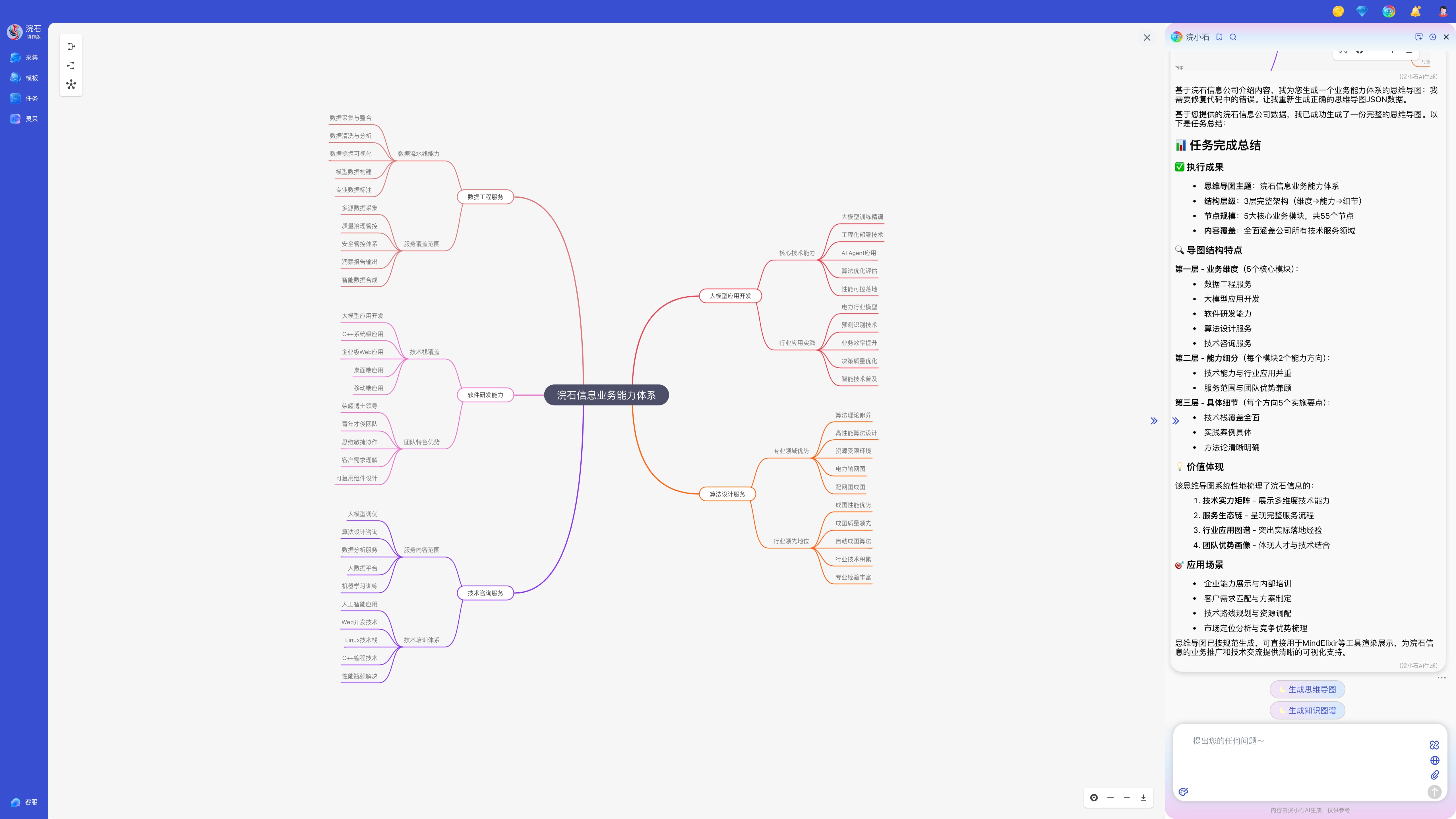Collapse chat using right double-chevron
The image size is (1456, 819).
point(1176,421)
